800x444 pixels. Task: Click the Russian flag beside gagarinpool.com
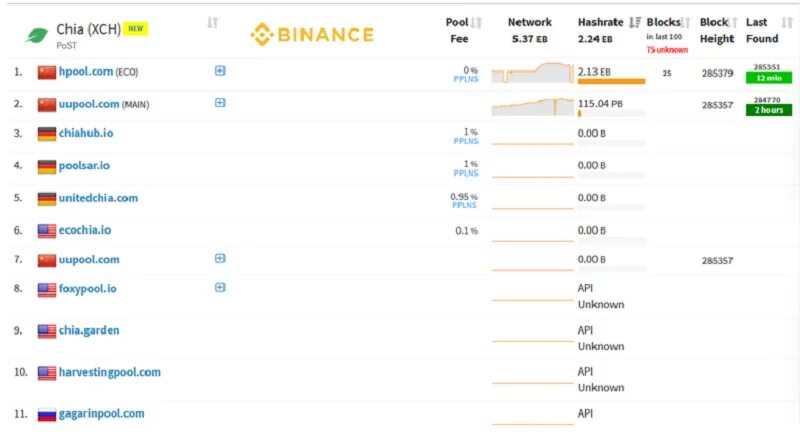click(47, 414)
